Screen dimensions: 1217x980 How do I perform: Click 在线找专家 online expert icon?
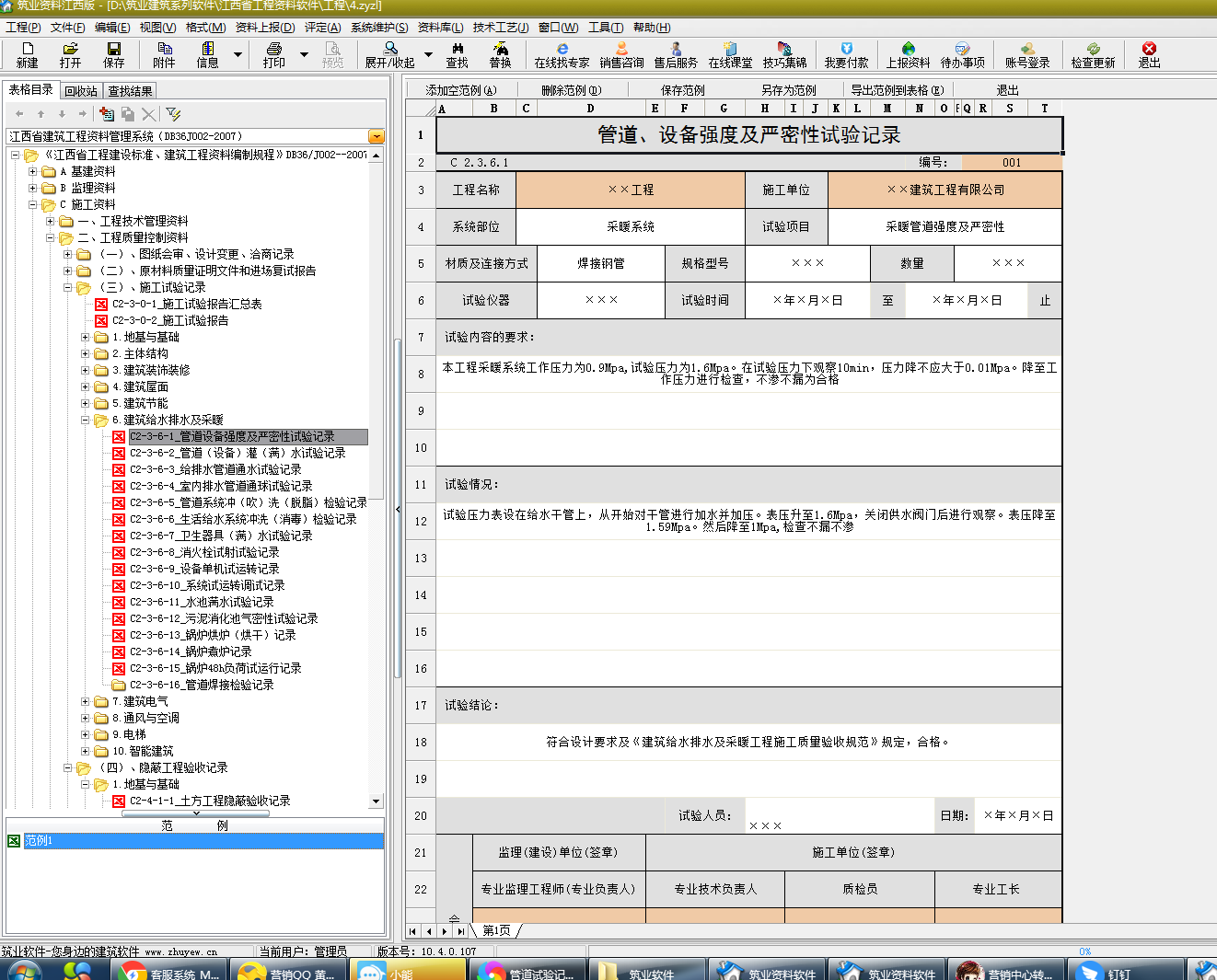pos(562,54)
